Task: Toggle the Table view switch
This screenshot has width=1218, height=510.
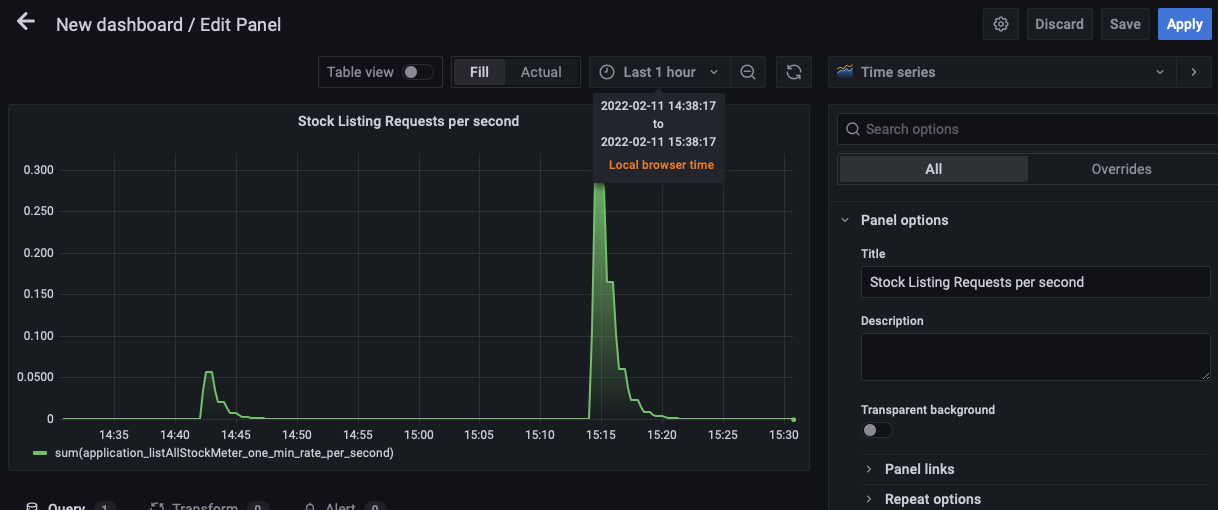Action: click(x=418, y=72)
